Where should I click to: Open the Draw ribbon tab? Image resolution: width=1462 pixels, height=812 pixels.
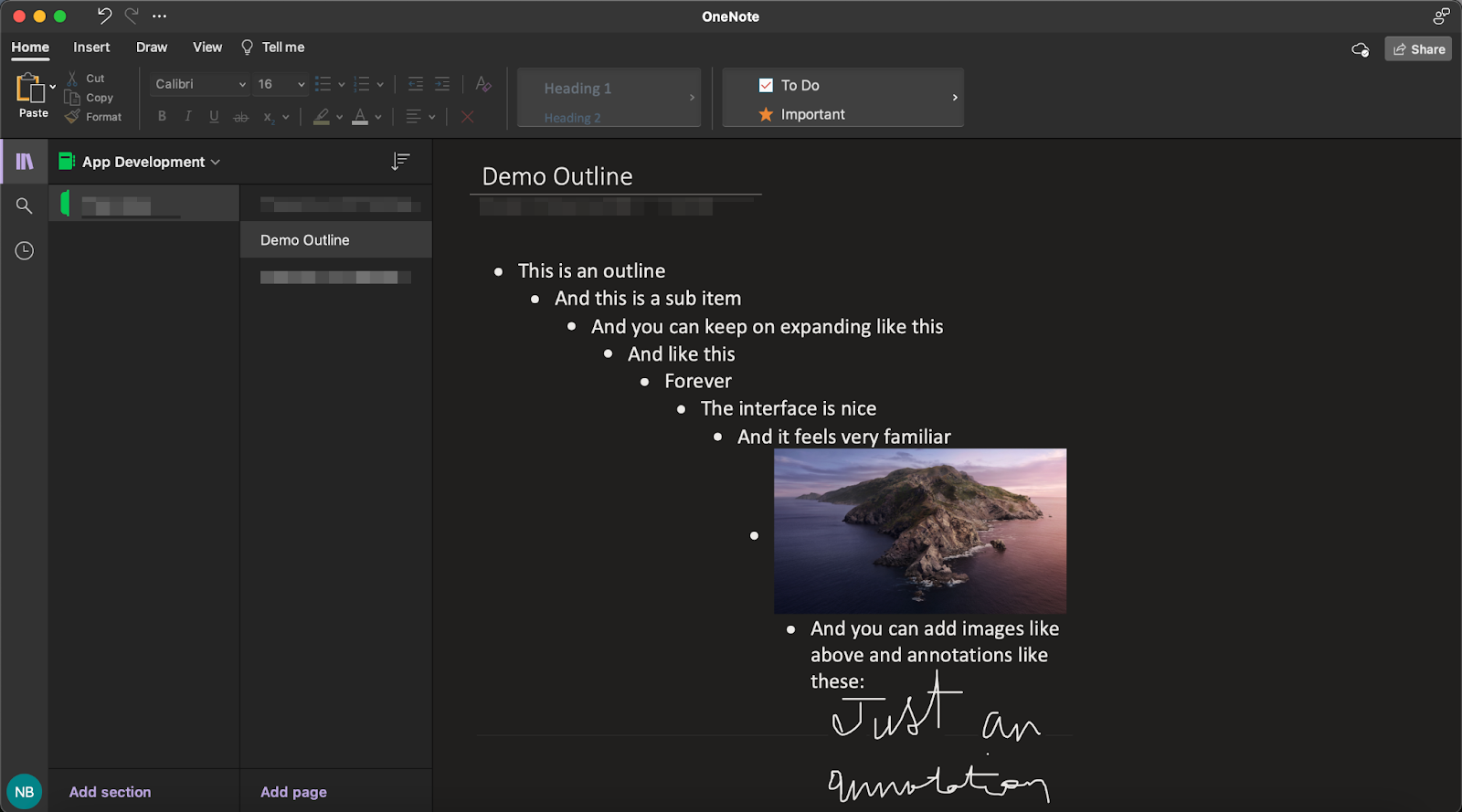[x=152, y=47]
